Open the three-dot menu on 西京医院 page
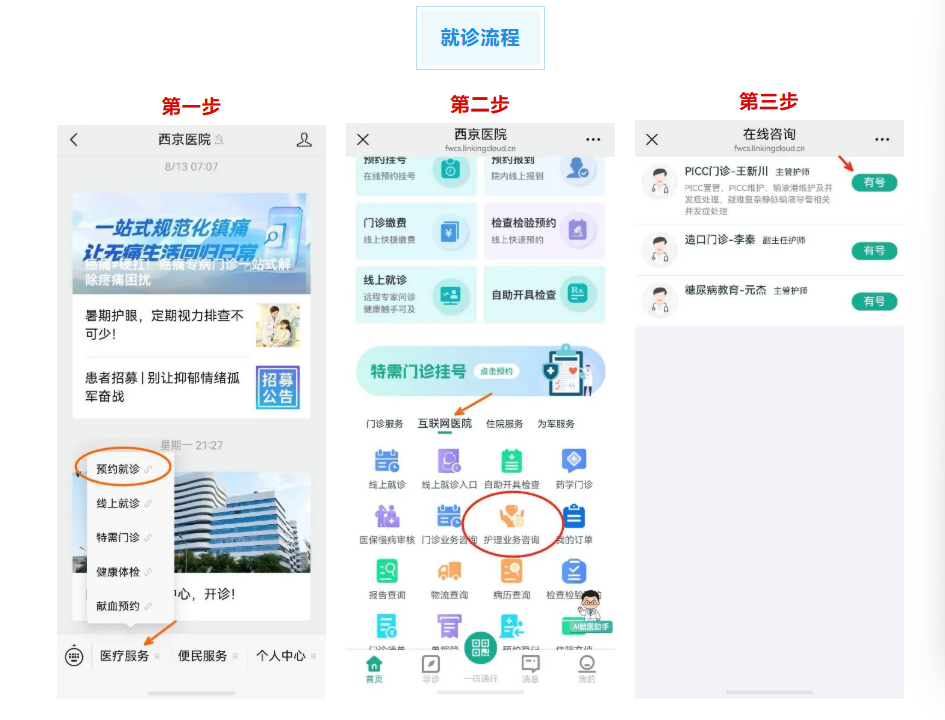The width and height of the screenshot is (945, 720). click(593, 139)
